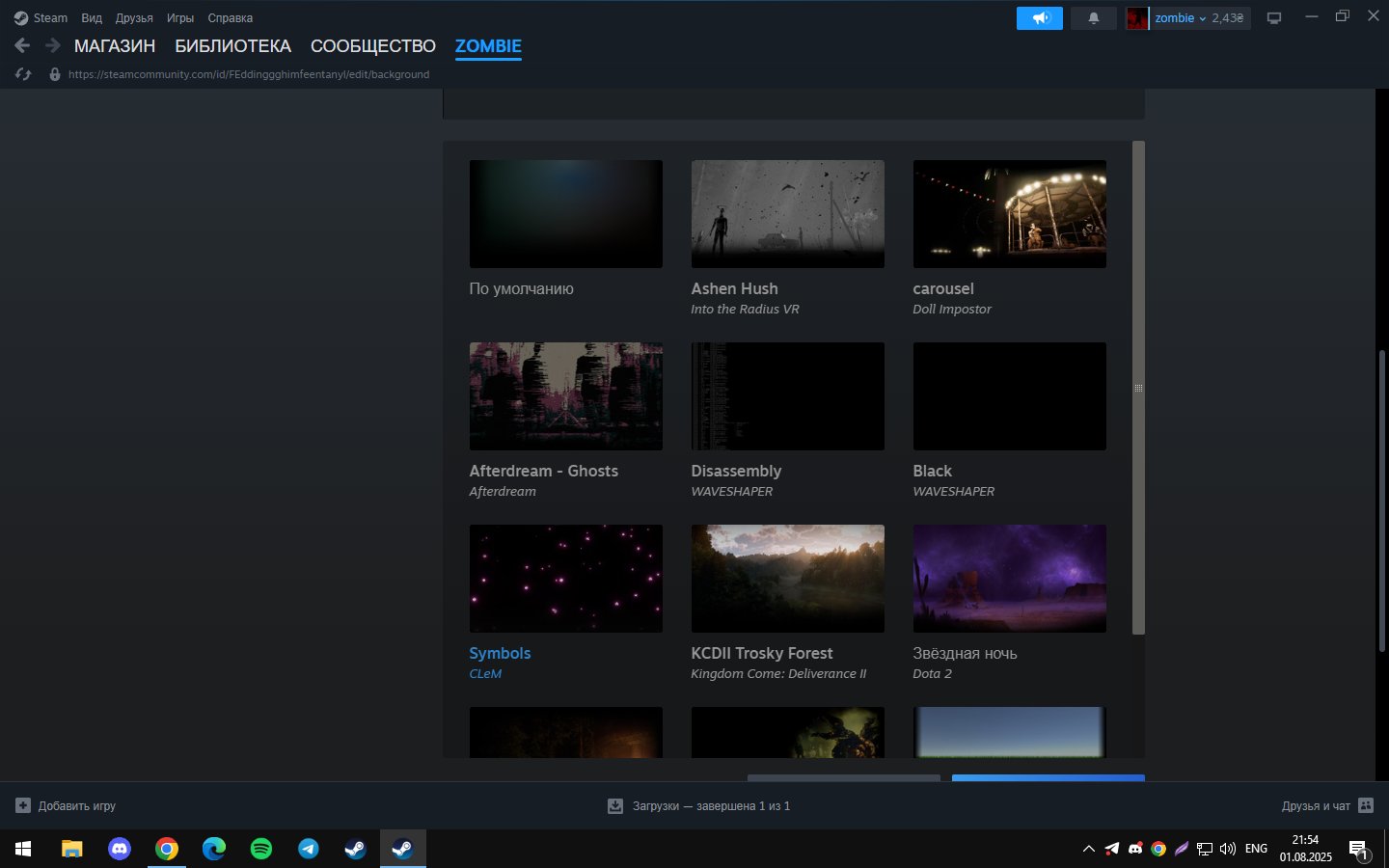Open the notifications bell icon
Image resolution: width=1389 pixels, height=868 pixels.
click(x=1094, y=18)
